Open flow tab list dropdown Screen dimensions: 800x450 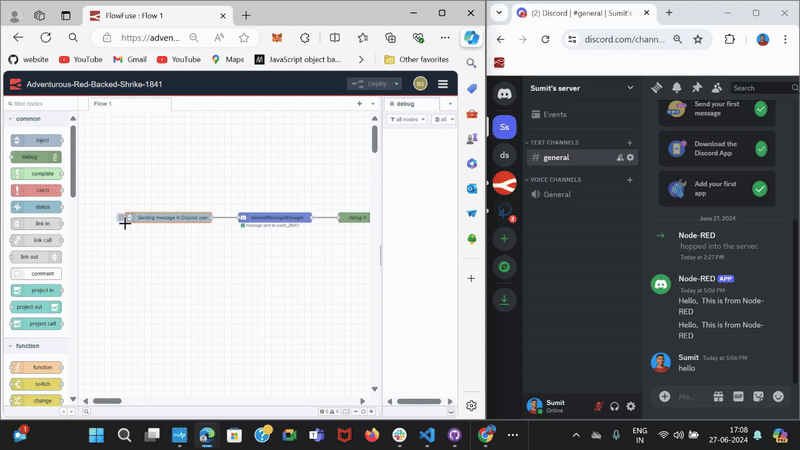(373, 104)
